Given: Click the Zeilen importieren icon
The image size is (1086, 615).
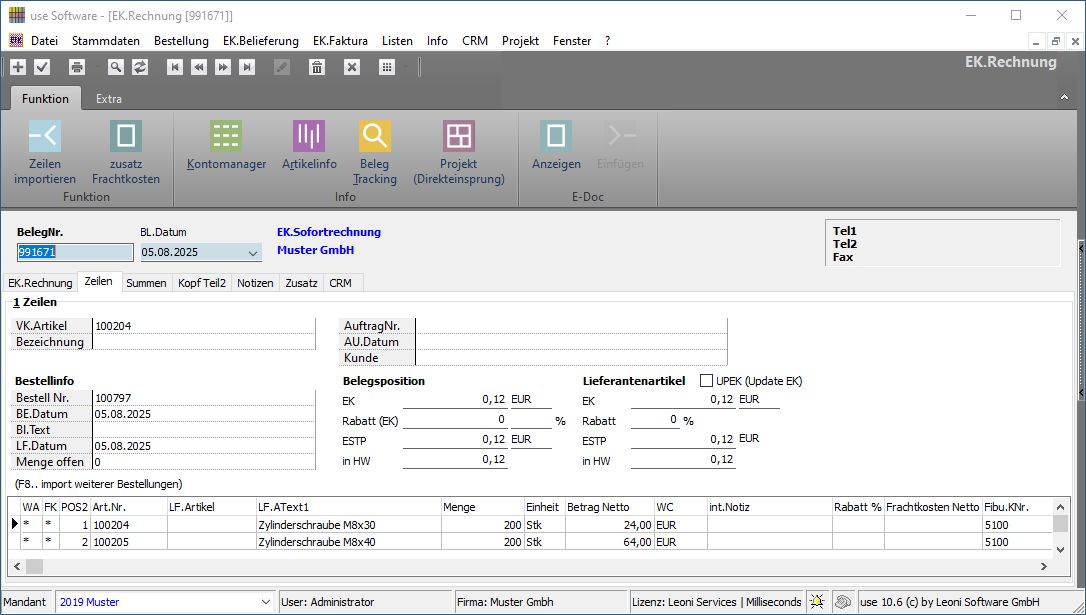Looking at the screenshot, I should coord(45,137).
